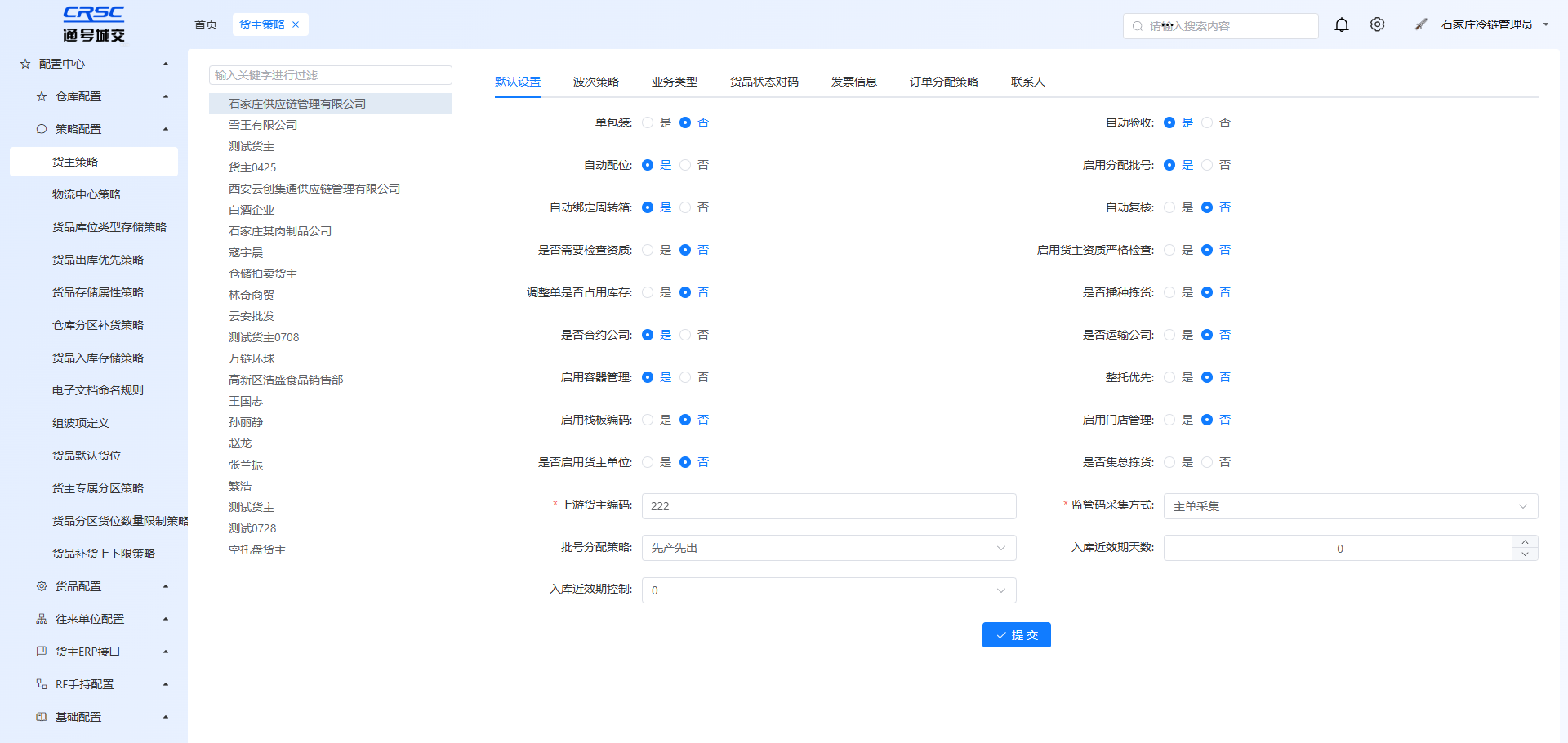Screen dimensions: 1568x743
Task: Click the 往来单位配置 organization icon
Action: coord(42,619)
